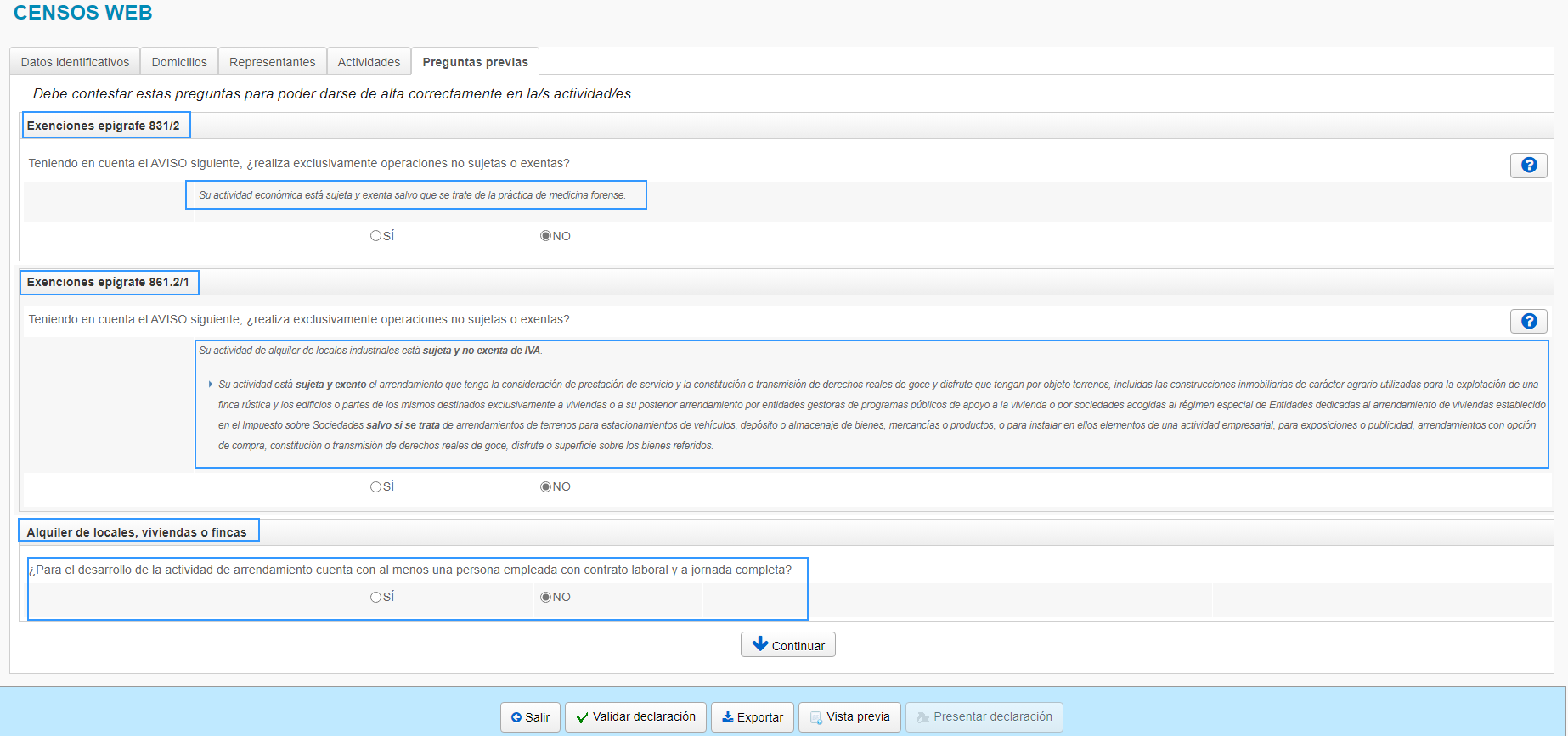
Task: Select NO for epígrafe 831/2 exemption
Action: tap(545, 236)
